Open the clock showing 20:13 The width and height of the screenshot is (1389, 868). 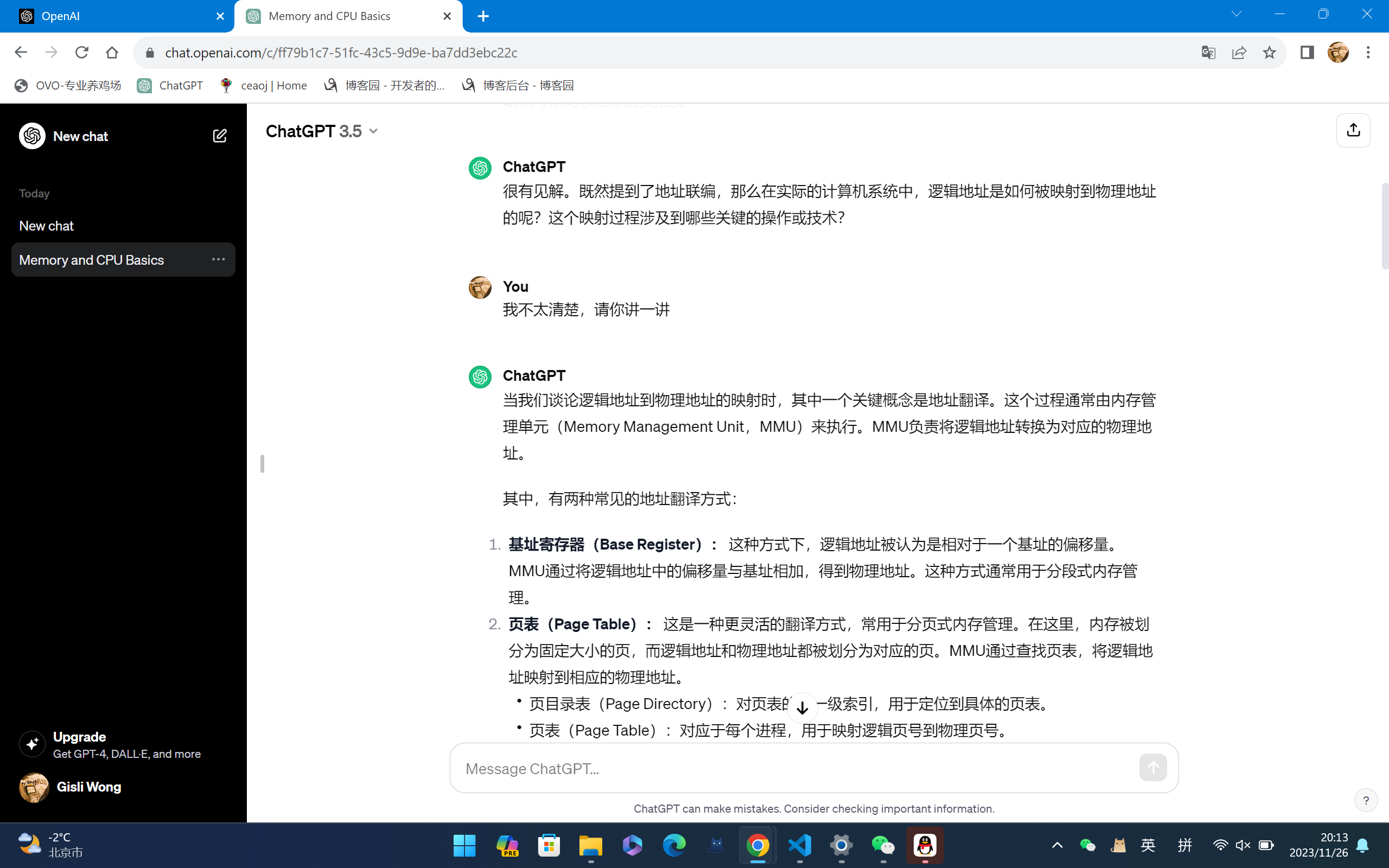pos(1318,845)
